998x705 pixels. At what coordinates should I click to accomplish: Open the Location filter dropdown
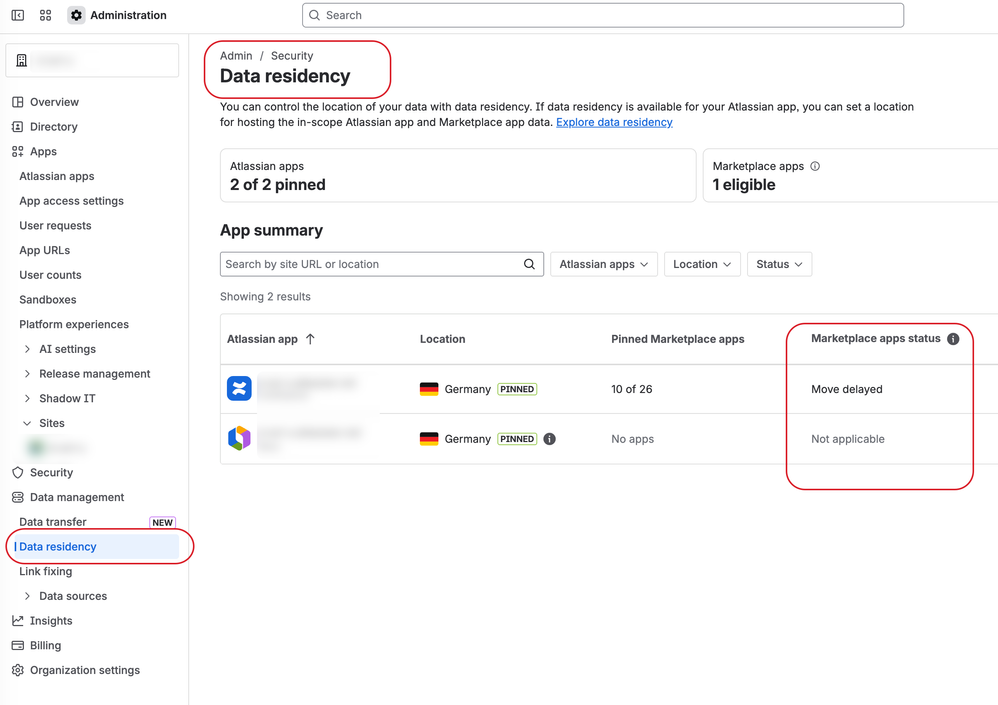click(702, 264)
